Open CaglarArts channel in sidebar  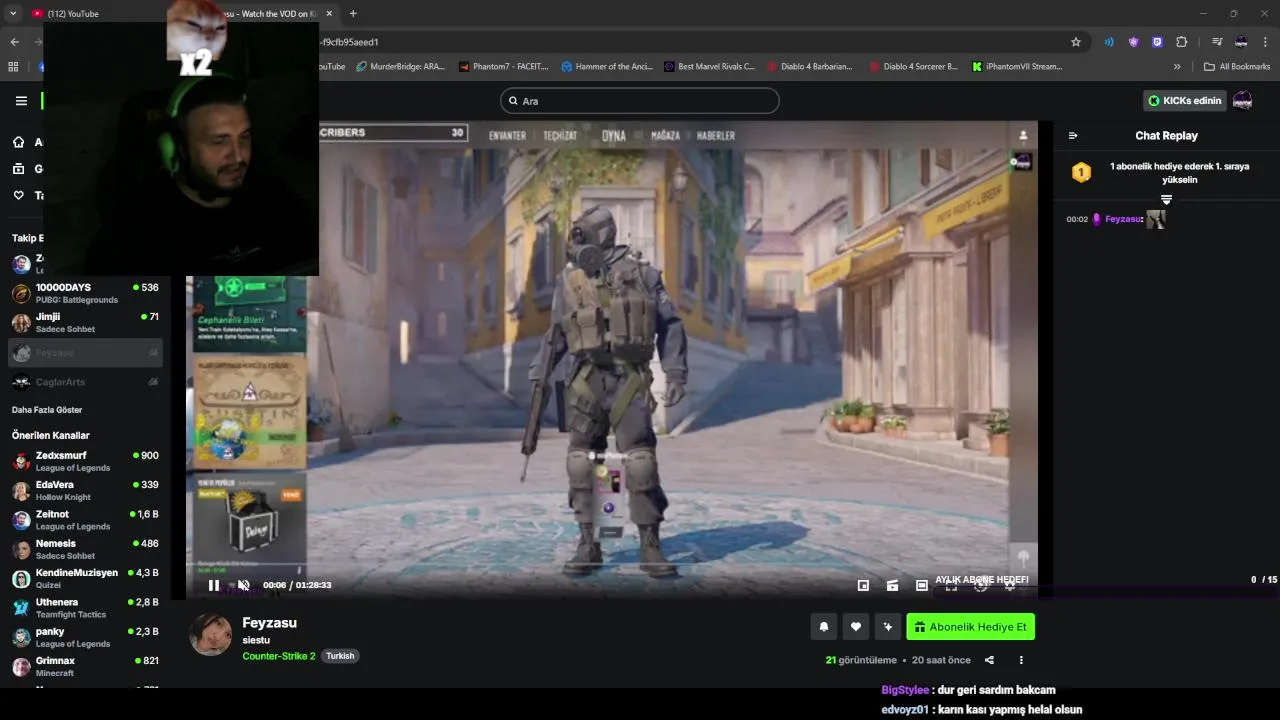pos(86,382)
